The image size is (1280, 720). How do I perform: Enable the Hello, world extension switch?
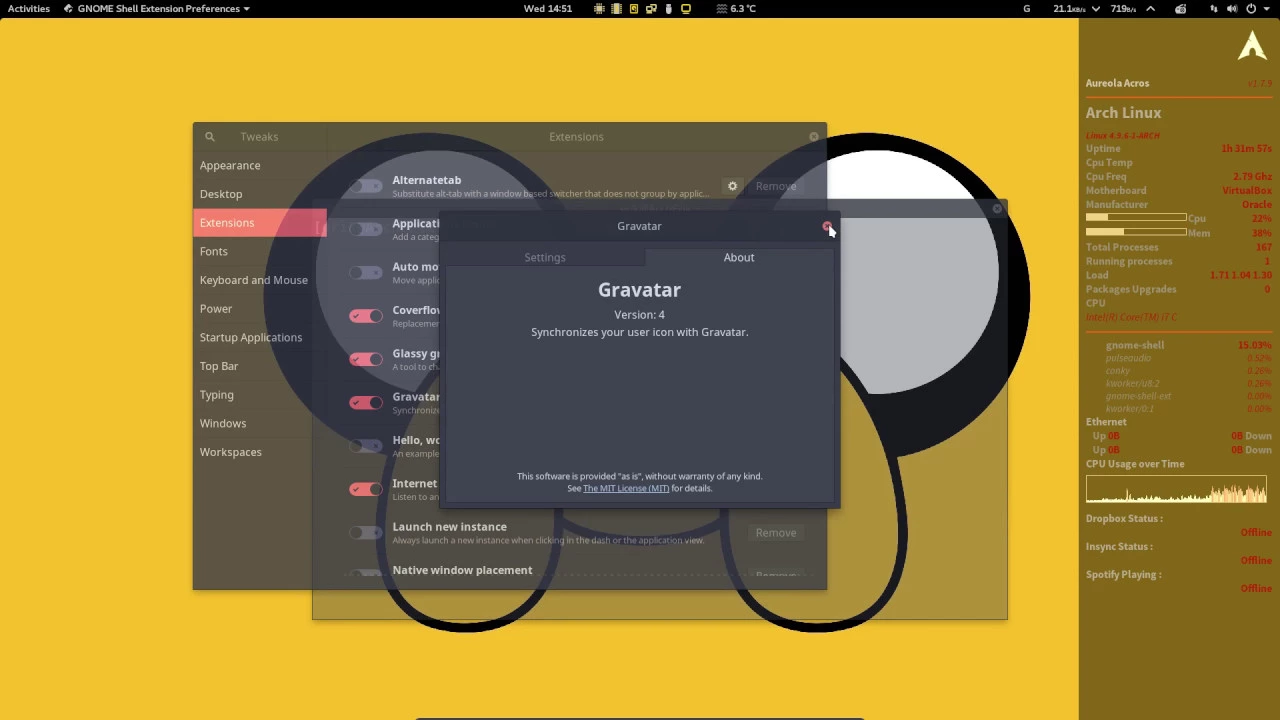pos(366,446)
